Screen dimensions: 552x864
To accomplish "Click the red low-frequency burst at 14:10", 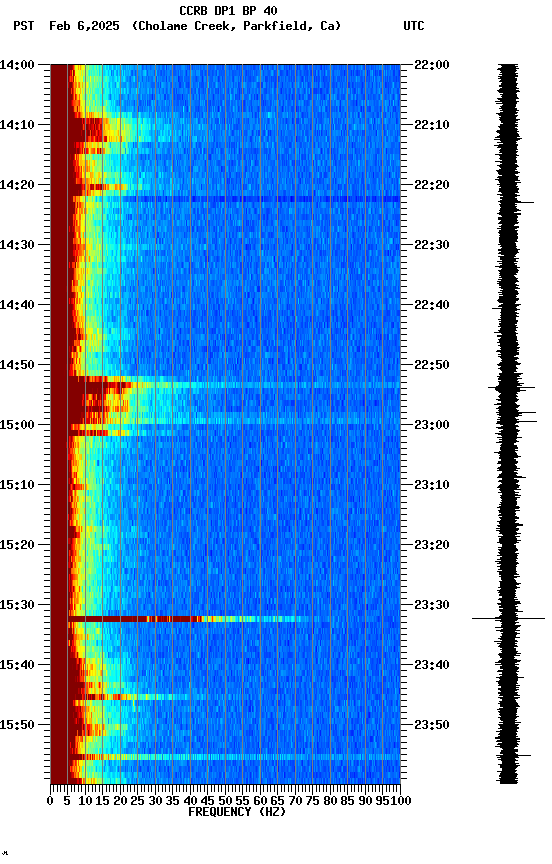I will point(85,130).
